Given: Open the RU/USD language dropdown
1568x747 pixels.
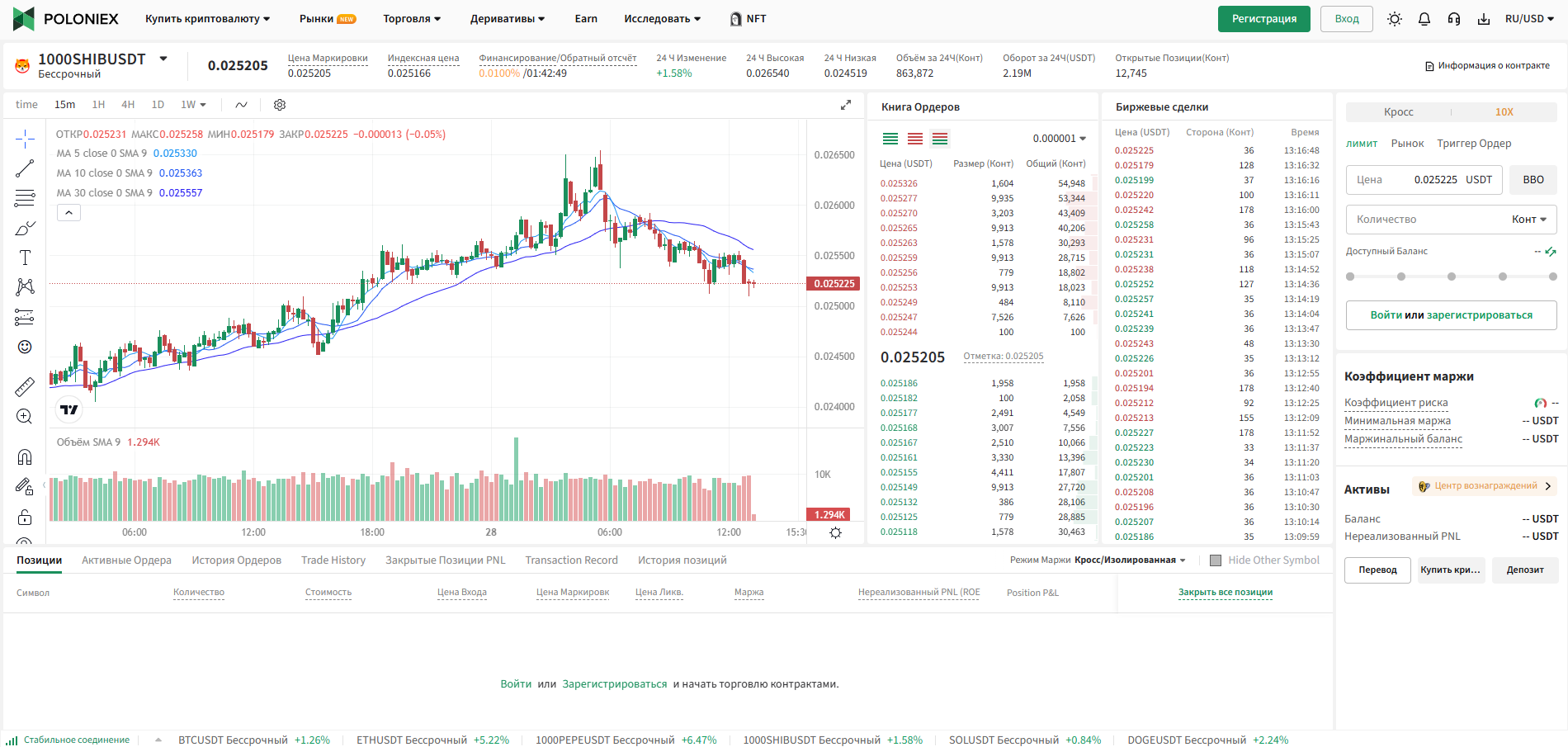Looking at the screenshot, I should pyautogui.click(x=1529, y=19).
